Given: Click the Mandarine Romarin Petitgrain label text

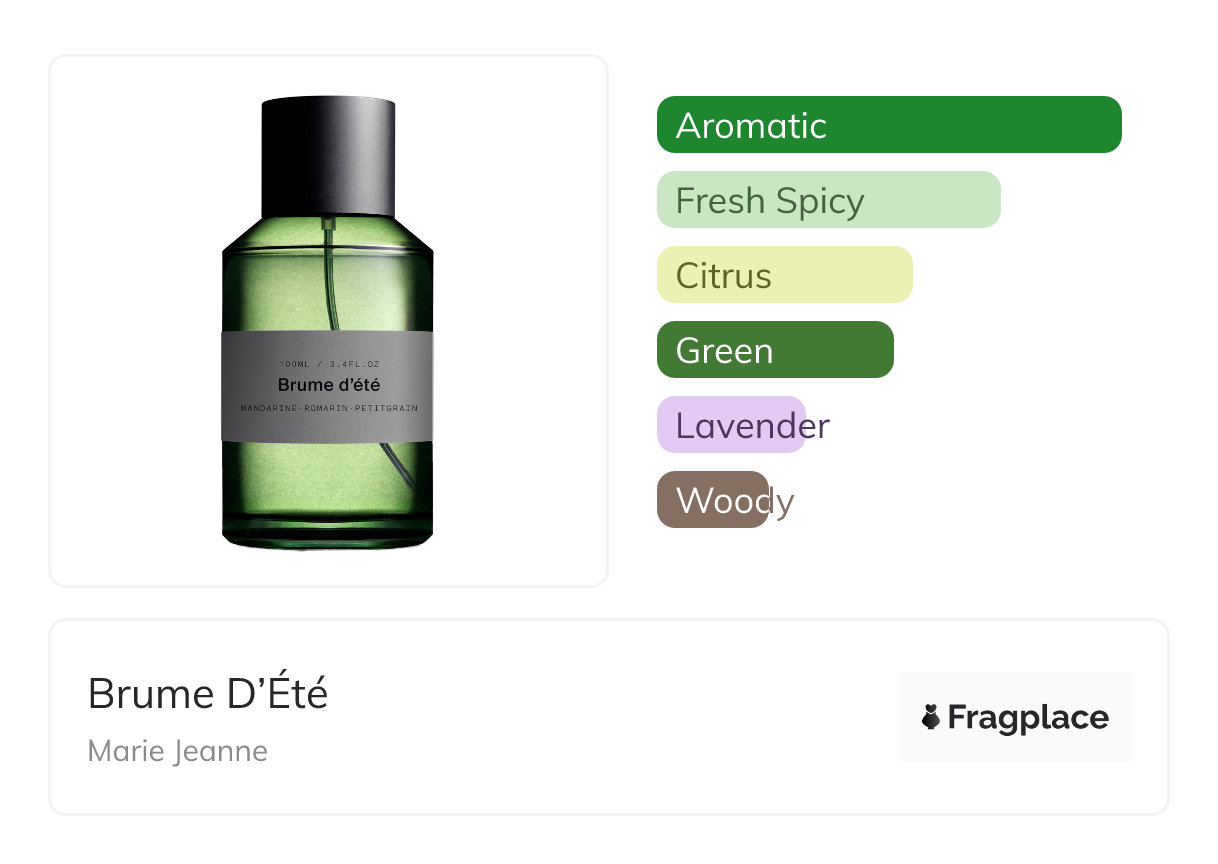Looking at the screenshot, I should tap(329, 408).
